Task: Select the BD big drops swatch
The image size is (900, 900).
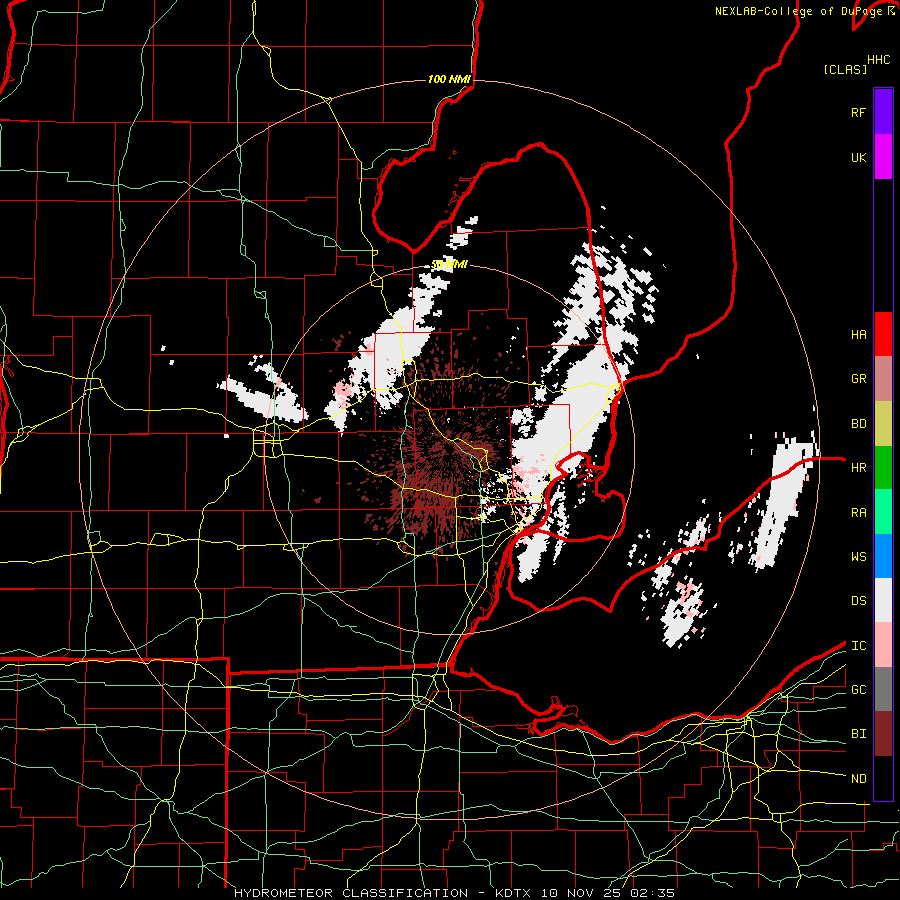Action: pyautogui.click(x=883, y=424)
